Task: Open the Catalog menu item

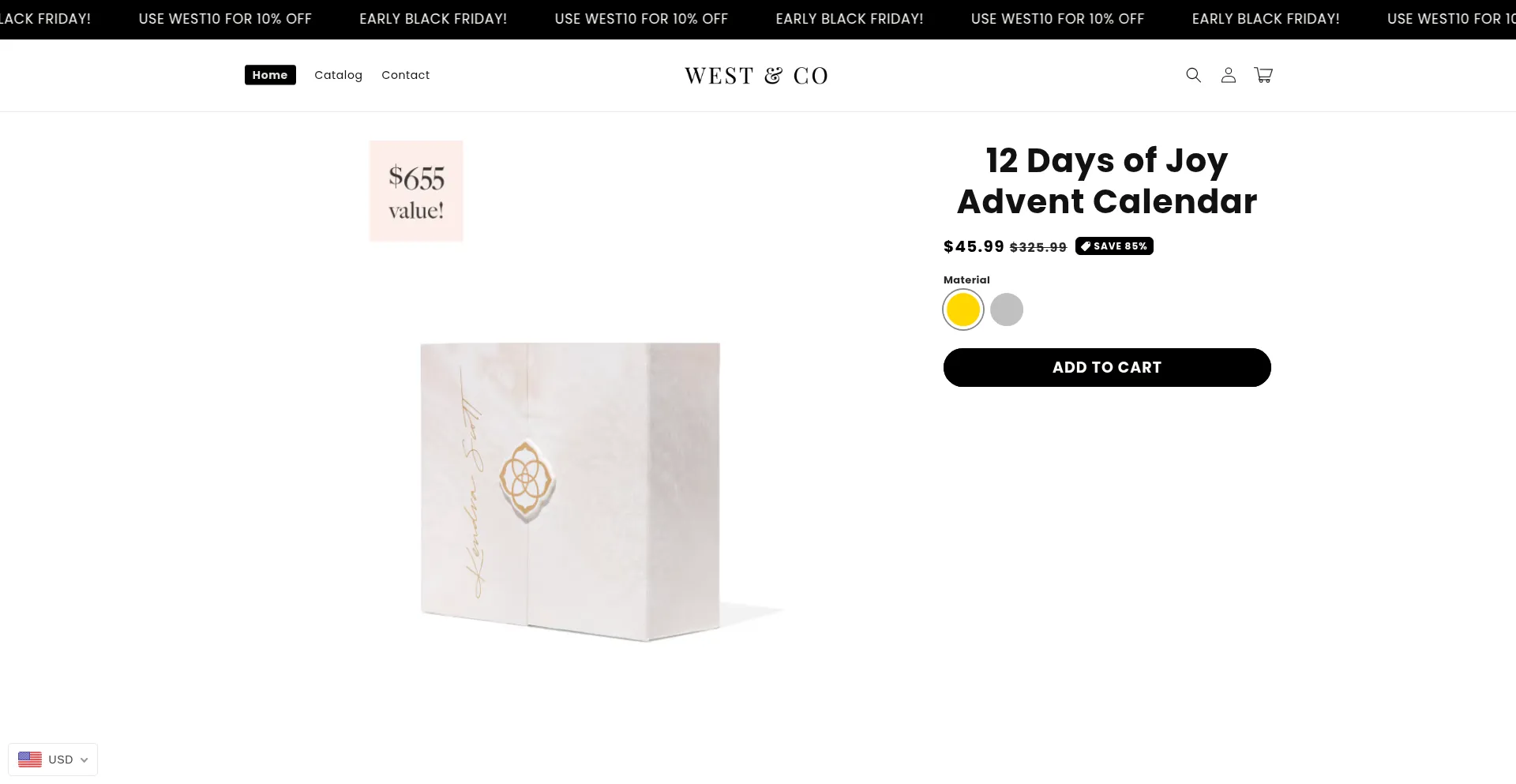Action: [x=338, y=75]
